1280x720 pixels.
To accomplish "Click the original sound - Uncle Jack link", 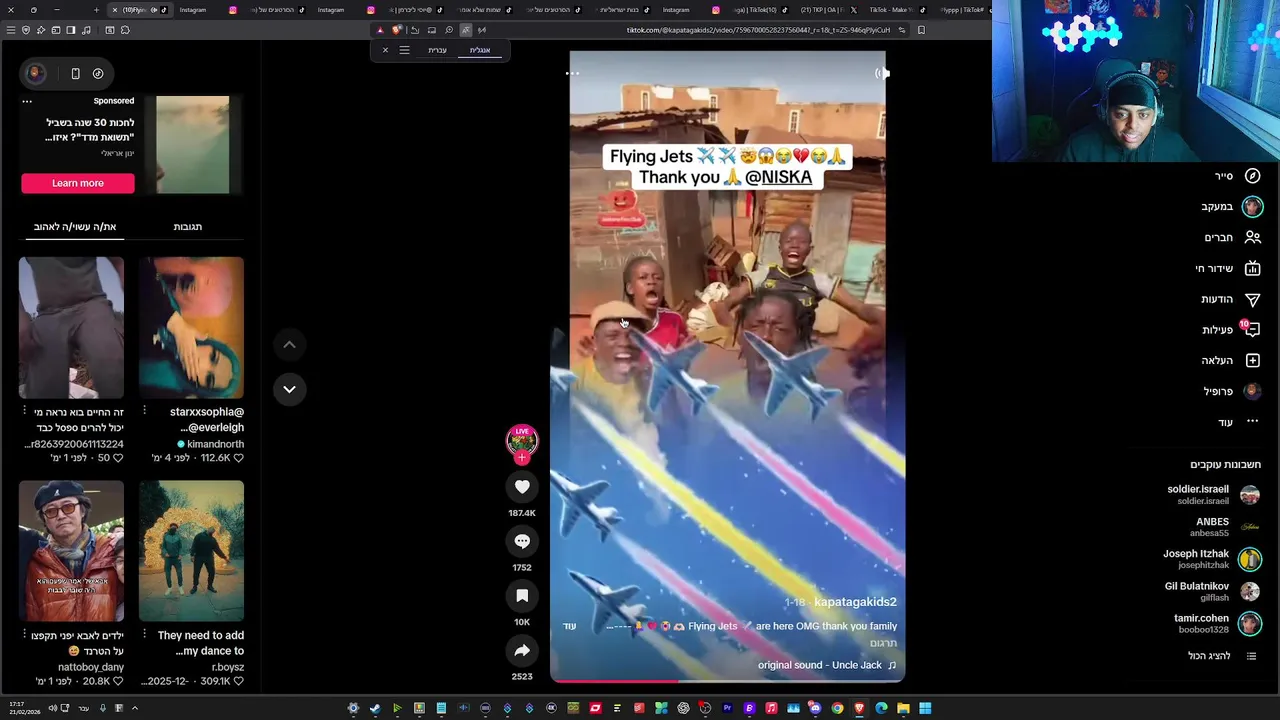I will [826, 665].
